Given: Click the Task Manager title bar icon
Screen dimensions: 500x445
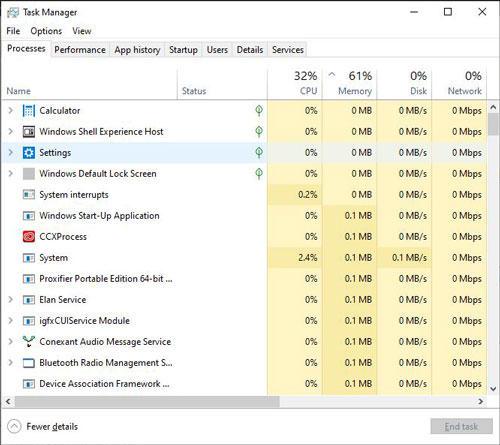Looking at the screenshot, I should coord(13,12).
